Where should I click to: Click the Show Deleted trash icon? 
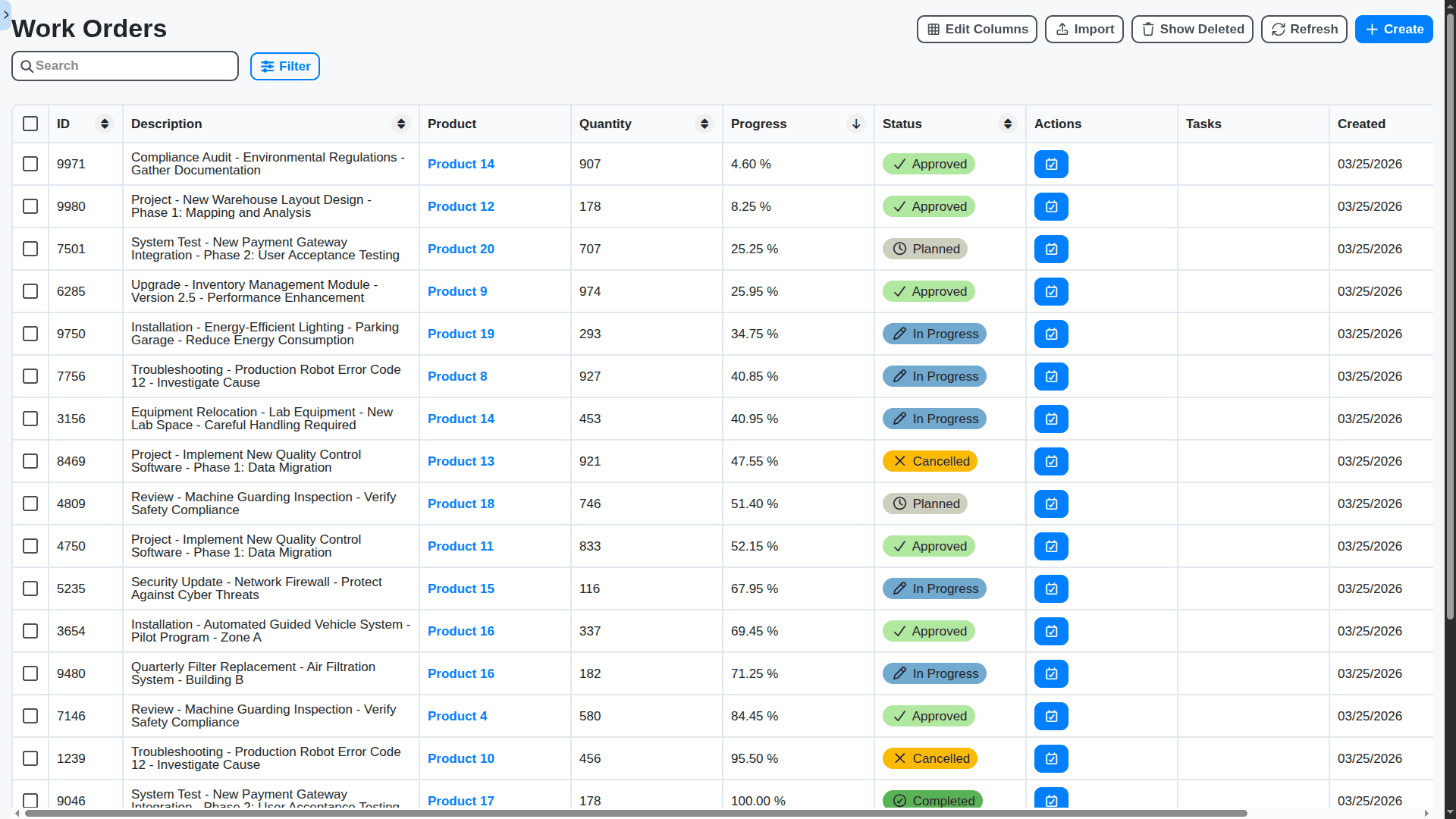(x=1147, y=29)
